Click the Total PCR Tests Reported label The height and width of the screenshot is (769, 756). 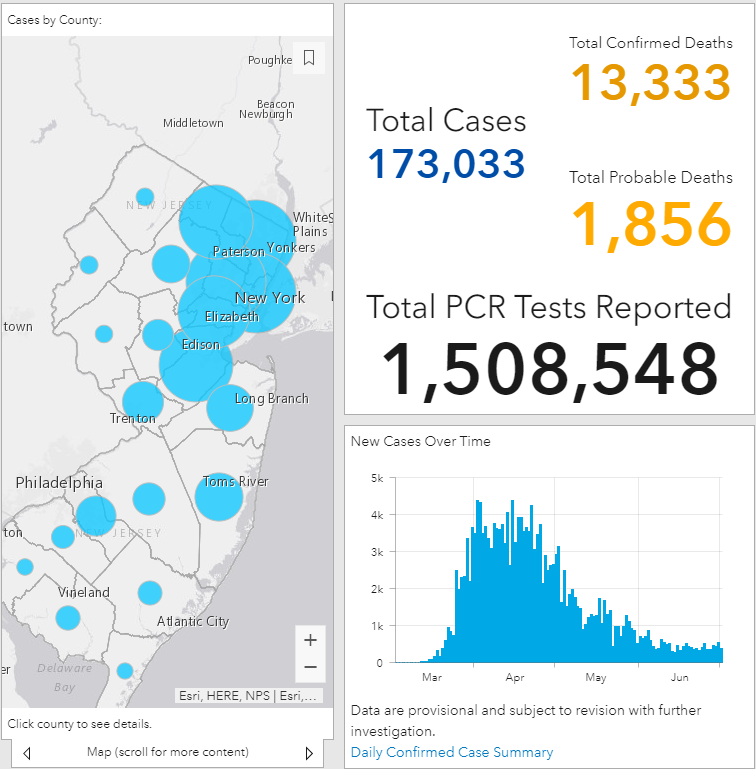click(548, 308)
